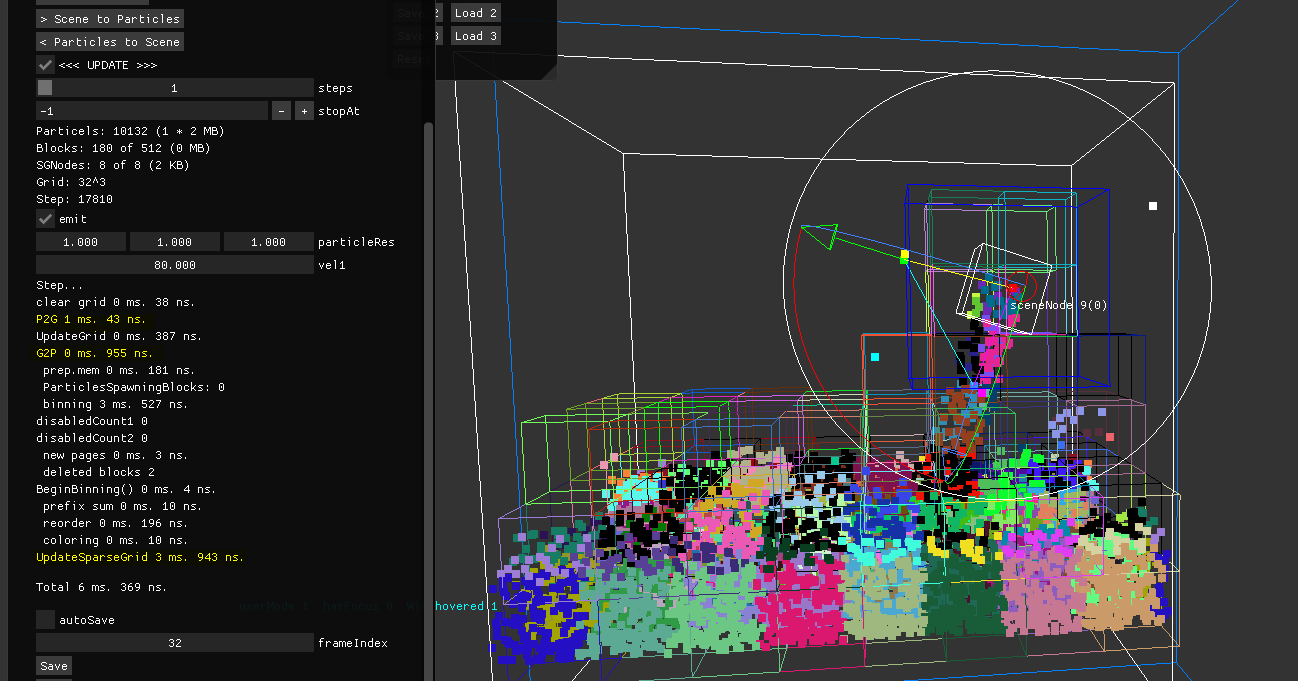Click the steps slider
1298x691 pixels.
174,88
